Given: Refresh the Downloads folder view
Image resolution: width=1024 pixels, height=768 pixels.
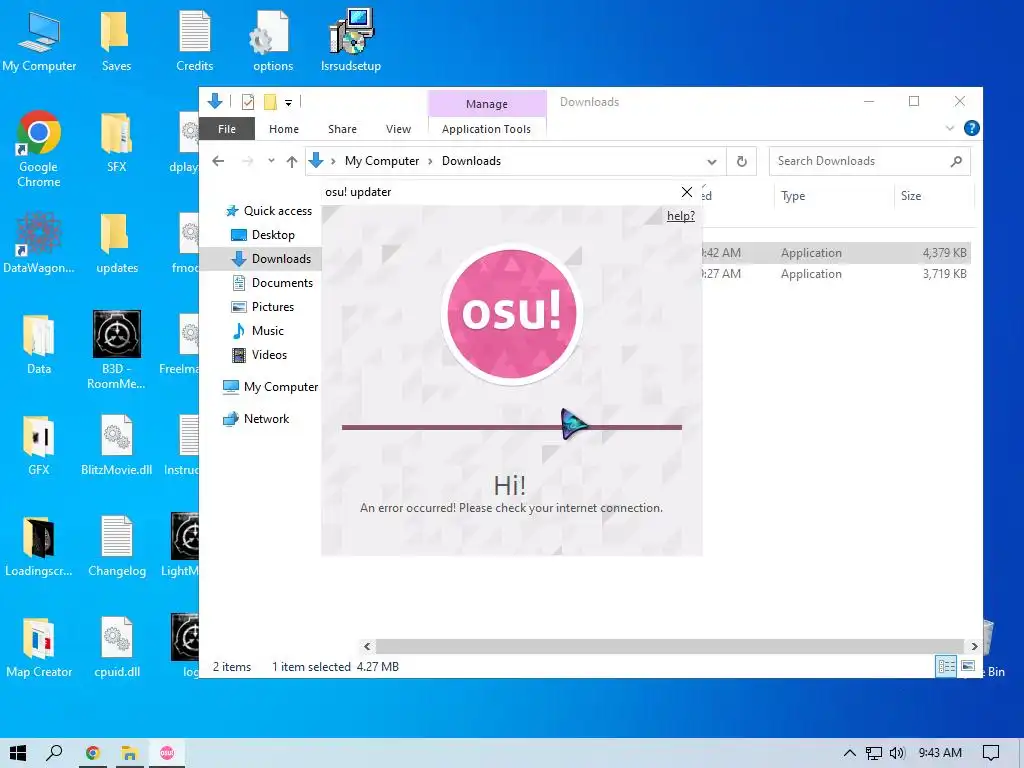Looking at the screenshot, I should click(x=741, y=161).
